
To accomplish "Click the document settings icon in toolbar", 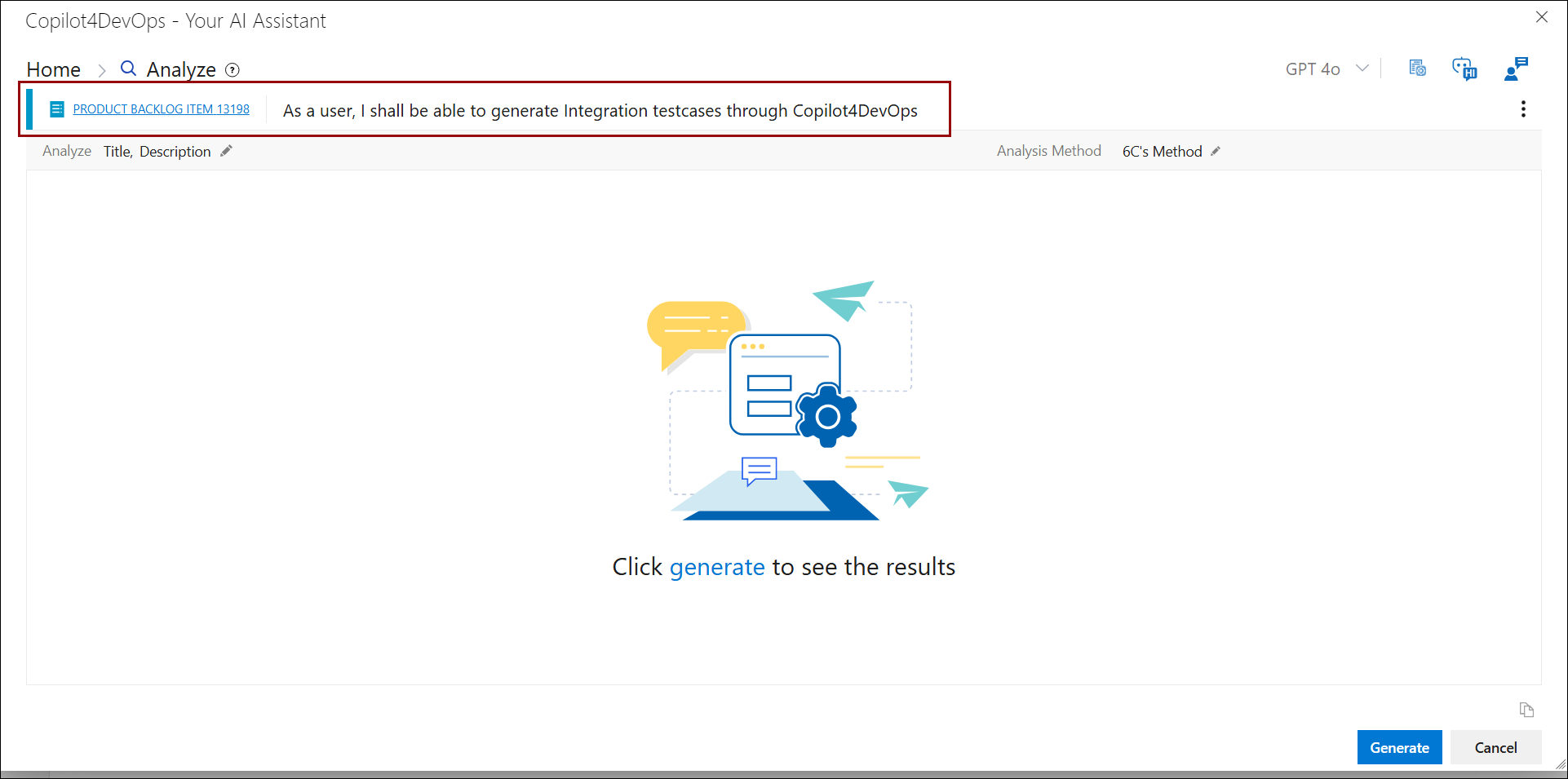I will point(1417,69).
